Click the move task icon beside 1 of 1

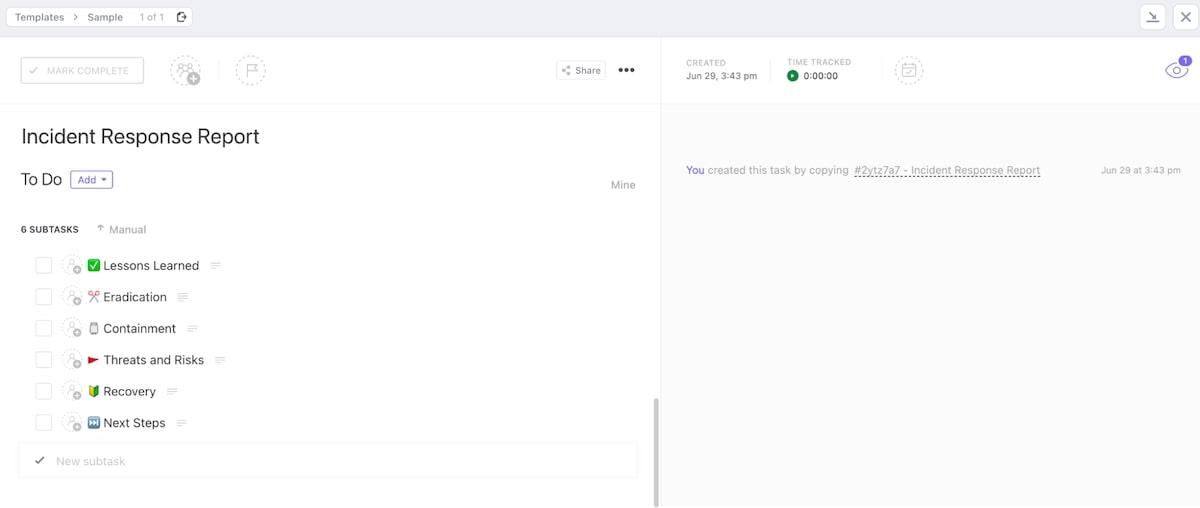click(181, 17)
